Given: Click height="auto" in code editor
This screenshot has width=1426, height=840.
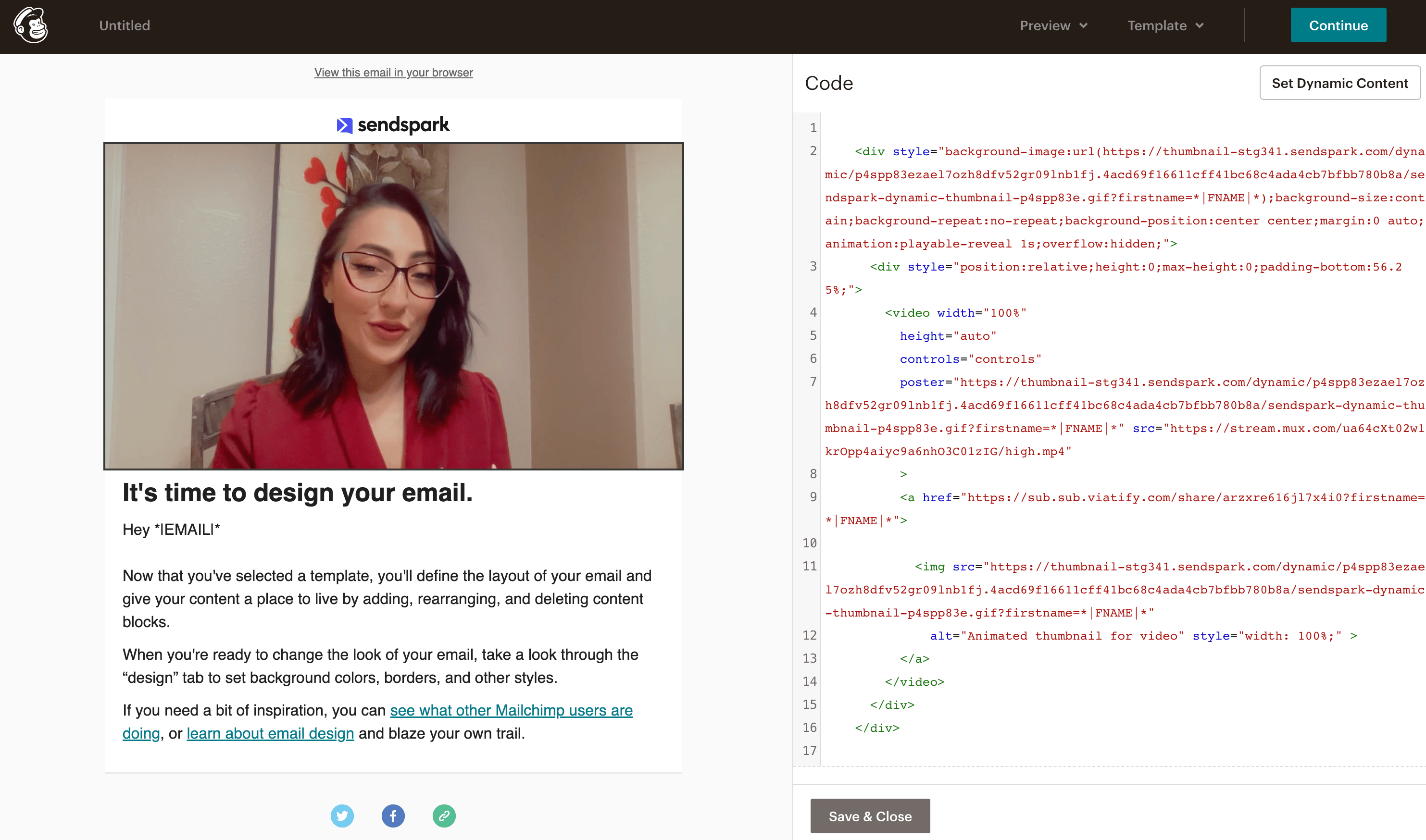Looking at the screenshot, I should (948, 336).
